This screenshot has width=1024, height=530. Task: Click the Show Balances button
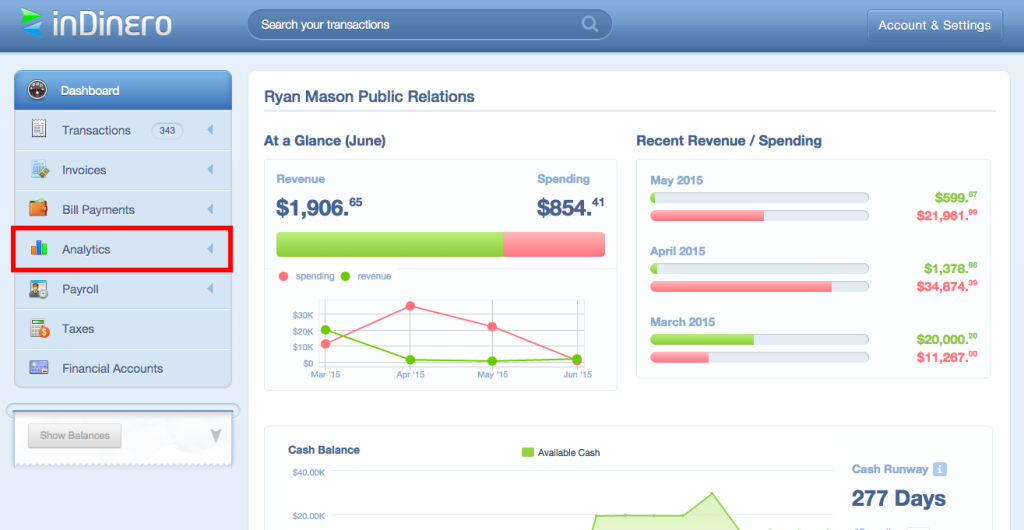(74, 435)
